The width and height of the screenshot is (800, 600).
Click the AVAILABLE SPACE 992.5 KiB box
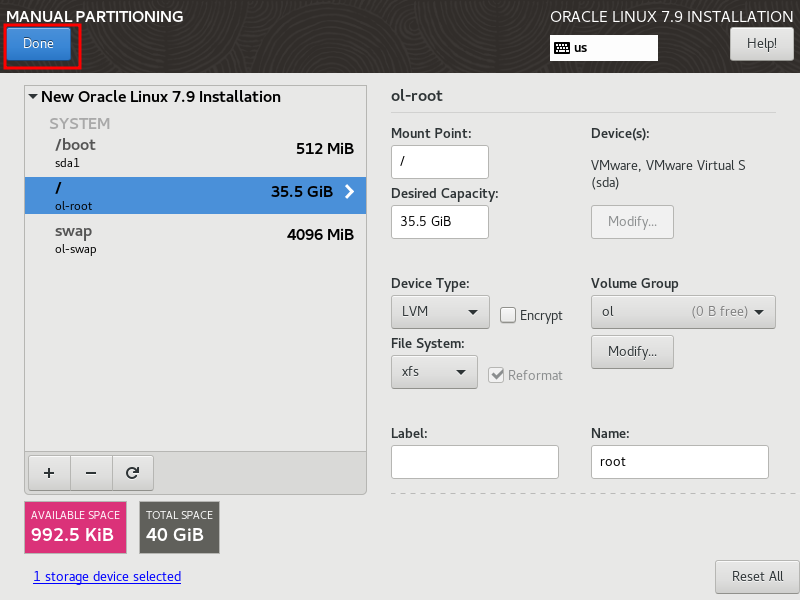tap(76, 527)
